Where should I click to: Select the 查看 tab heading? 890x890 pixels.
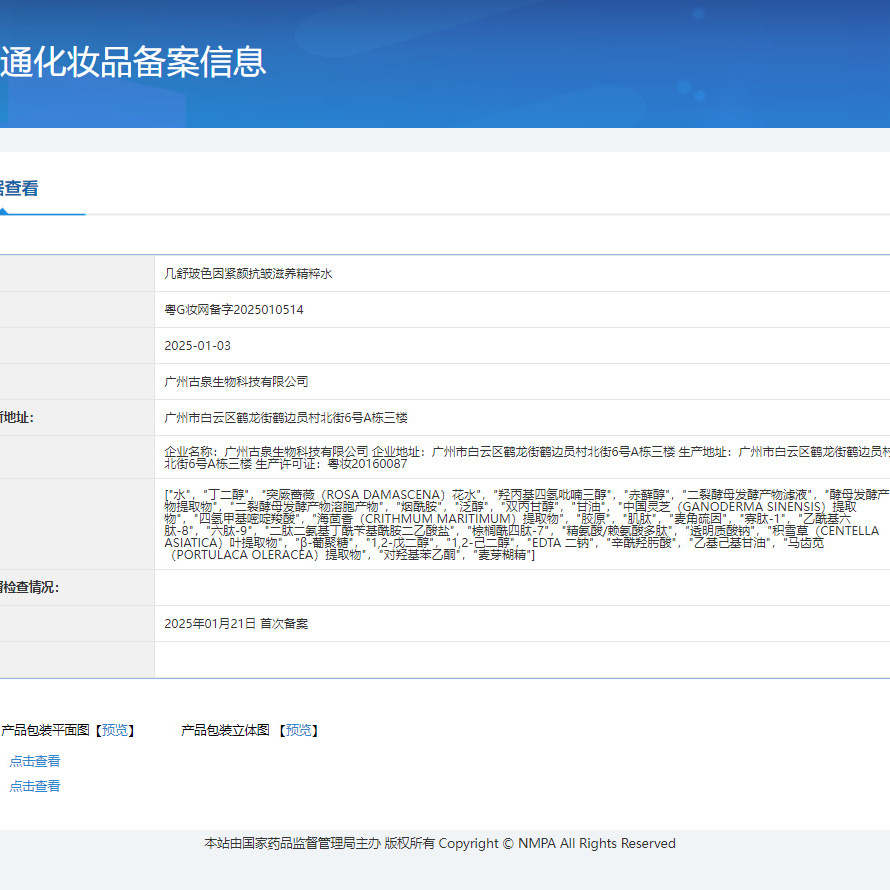pyautogui.click(x=19, y=188)
